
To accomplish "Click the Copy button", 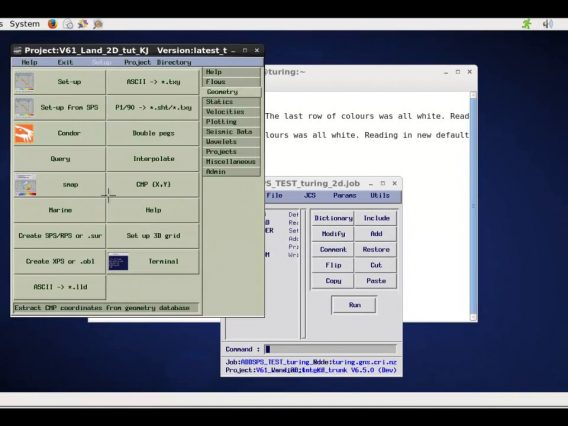I will point(333,281).
